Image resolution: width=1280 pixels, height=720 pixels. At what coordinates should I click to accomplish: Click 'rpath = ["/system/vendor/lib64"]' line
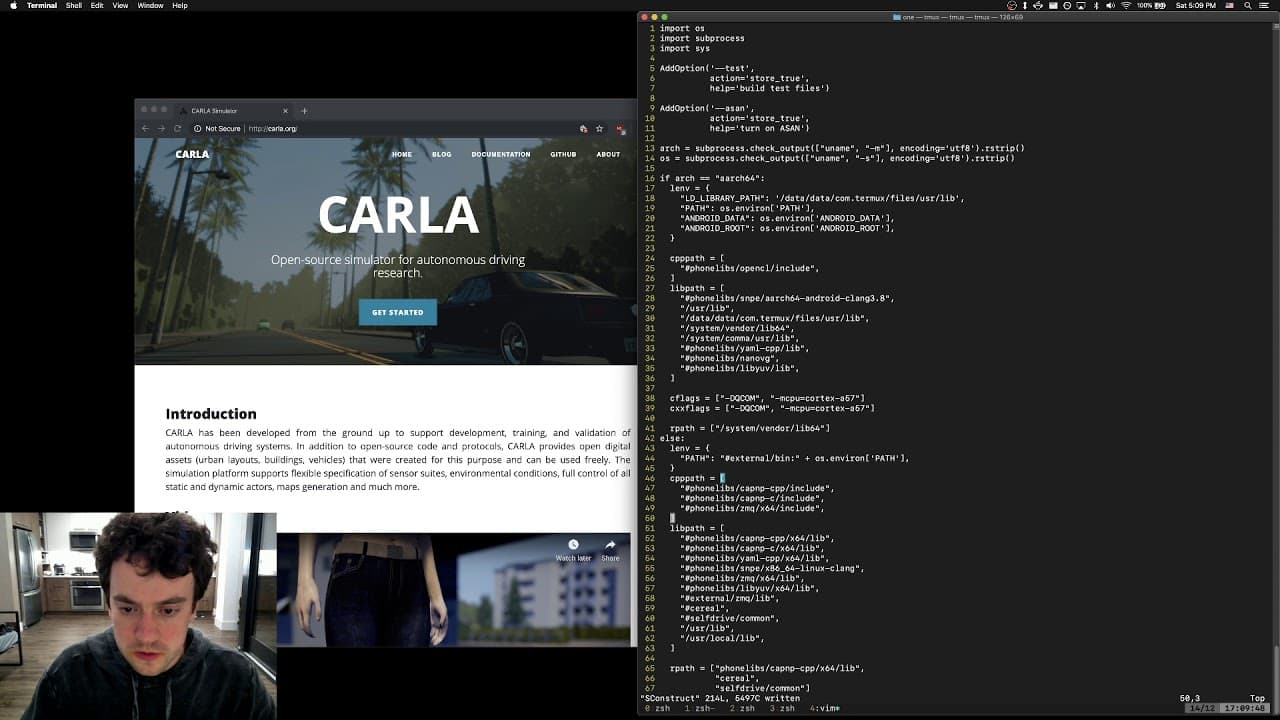point(750,428)
